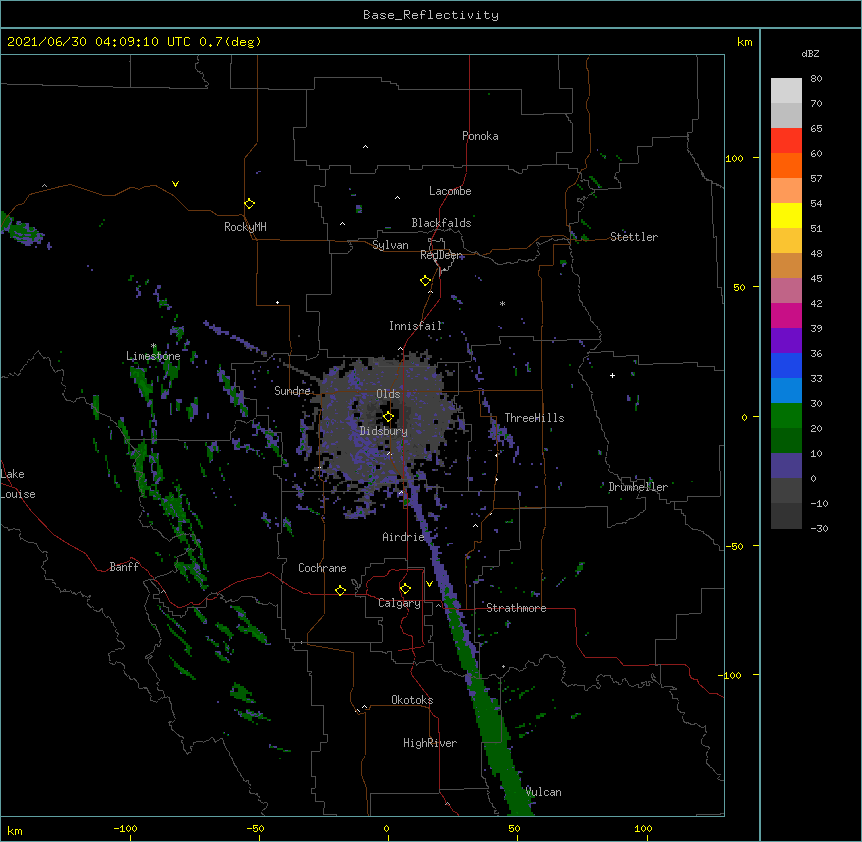Image resolution: width=862 pixels, height=842 pixels.
Task: Click the ThreeHills label
Action: pyautogui.click(x=534, y=418)
